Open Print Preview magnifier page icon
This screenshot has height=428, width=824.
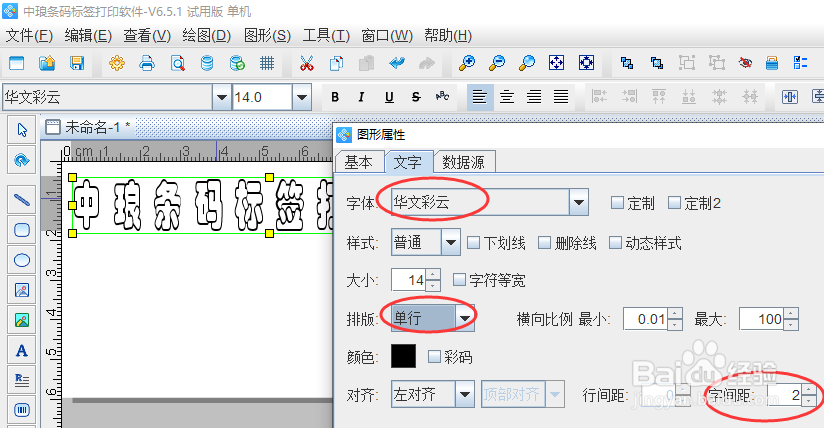tap(178, 64)
